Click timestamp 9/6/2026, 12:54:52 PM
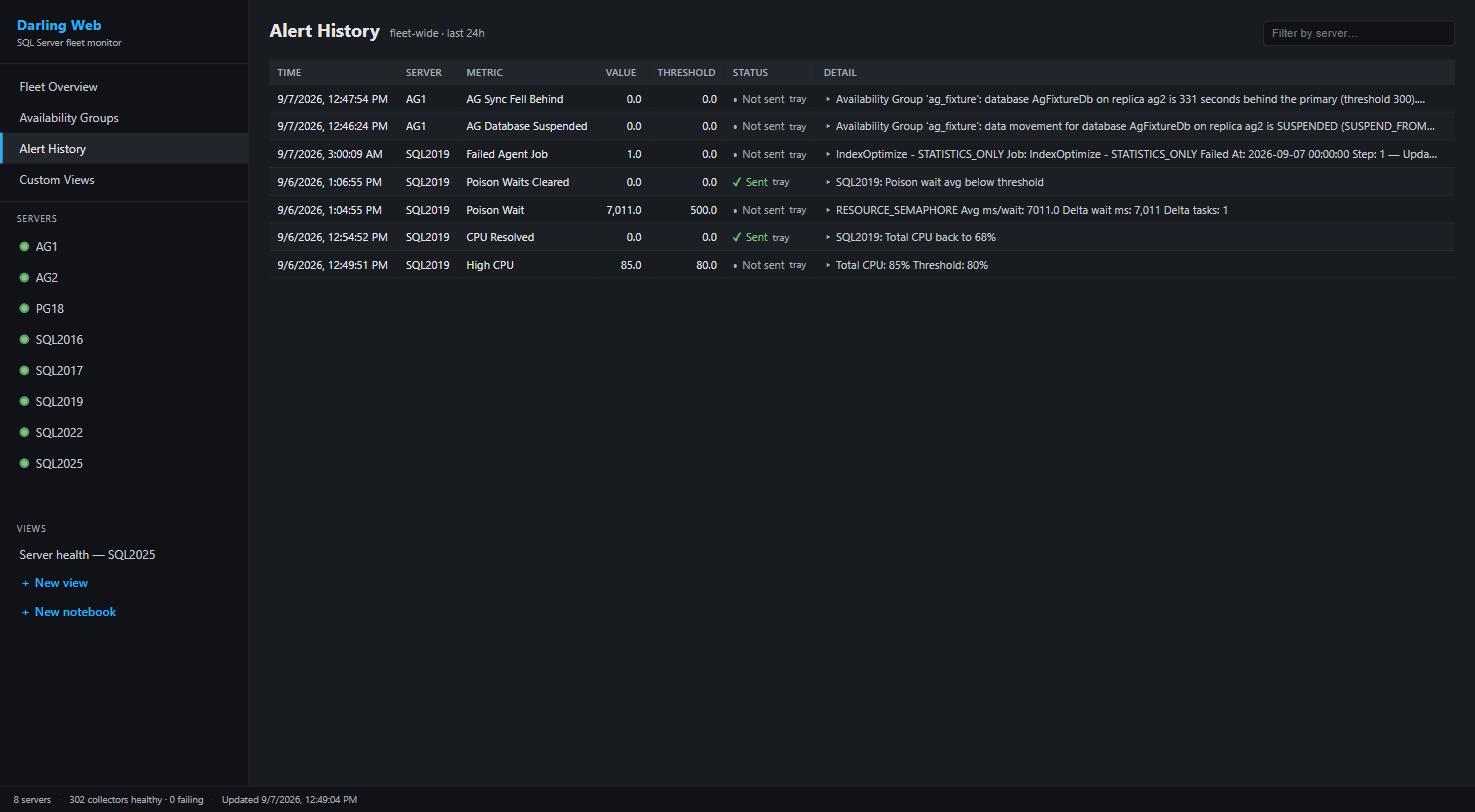 click(332, 237)
